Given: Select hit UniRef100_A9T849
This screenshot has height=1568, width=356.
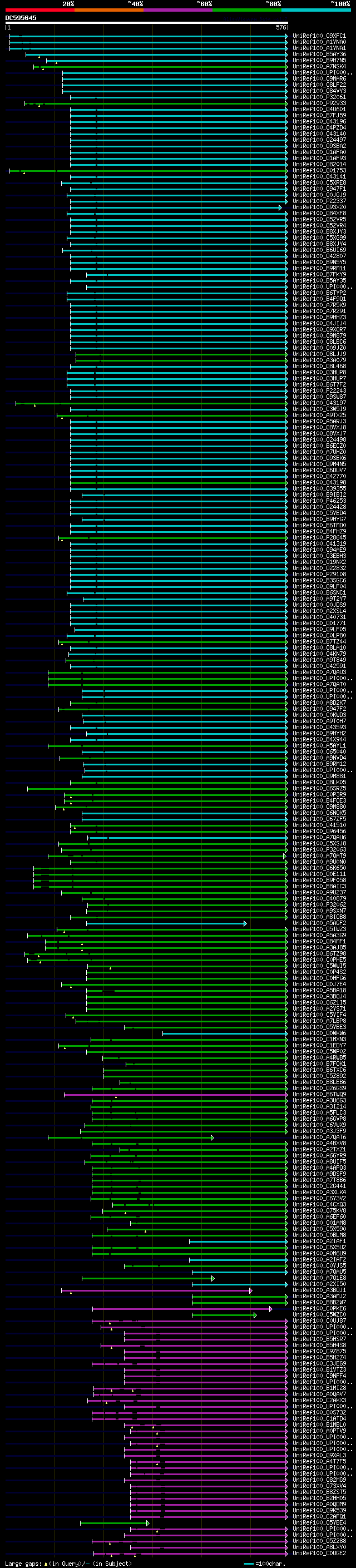Looking at the screenshot, I should click(x=319, y=660).
